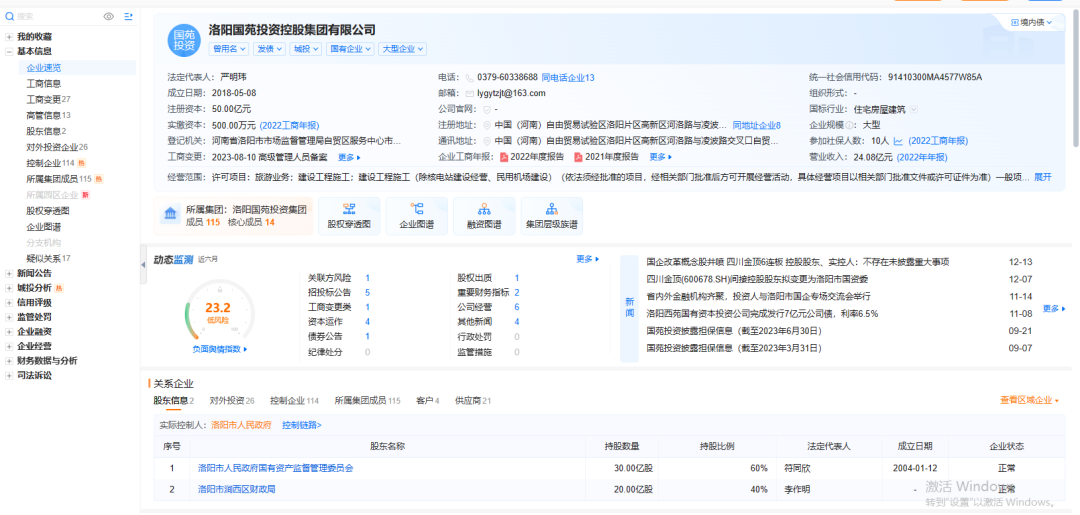Open news 四川金顶(600678.SH)间接控股股东拟变更
1080x515 pixels.
click(x=757, y=279)
